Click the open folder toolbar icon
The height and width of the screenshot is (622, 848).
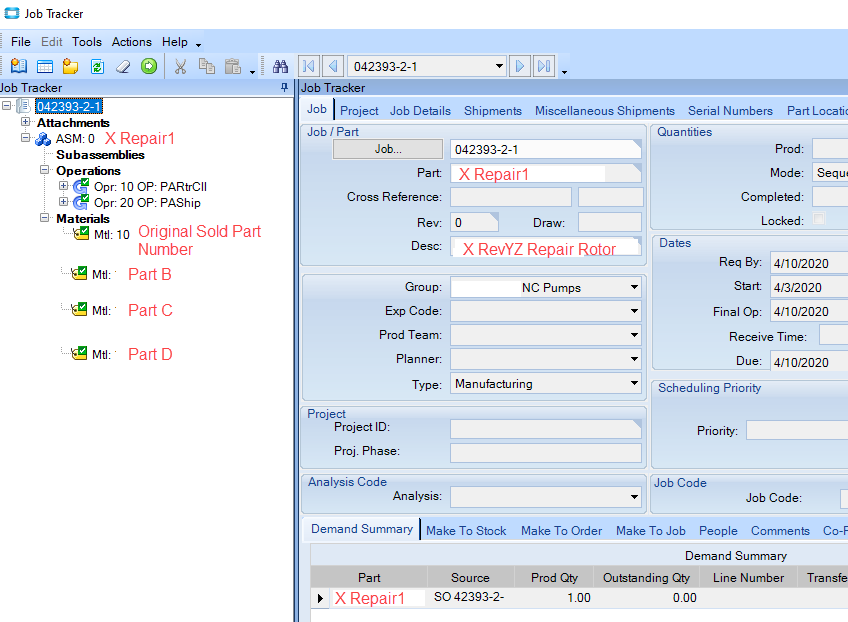coord(70,67)
